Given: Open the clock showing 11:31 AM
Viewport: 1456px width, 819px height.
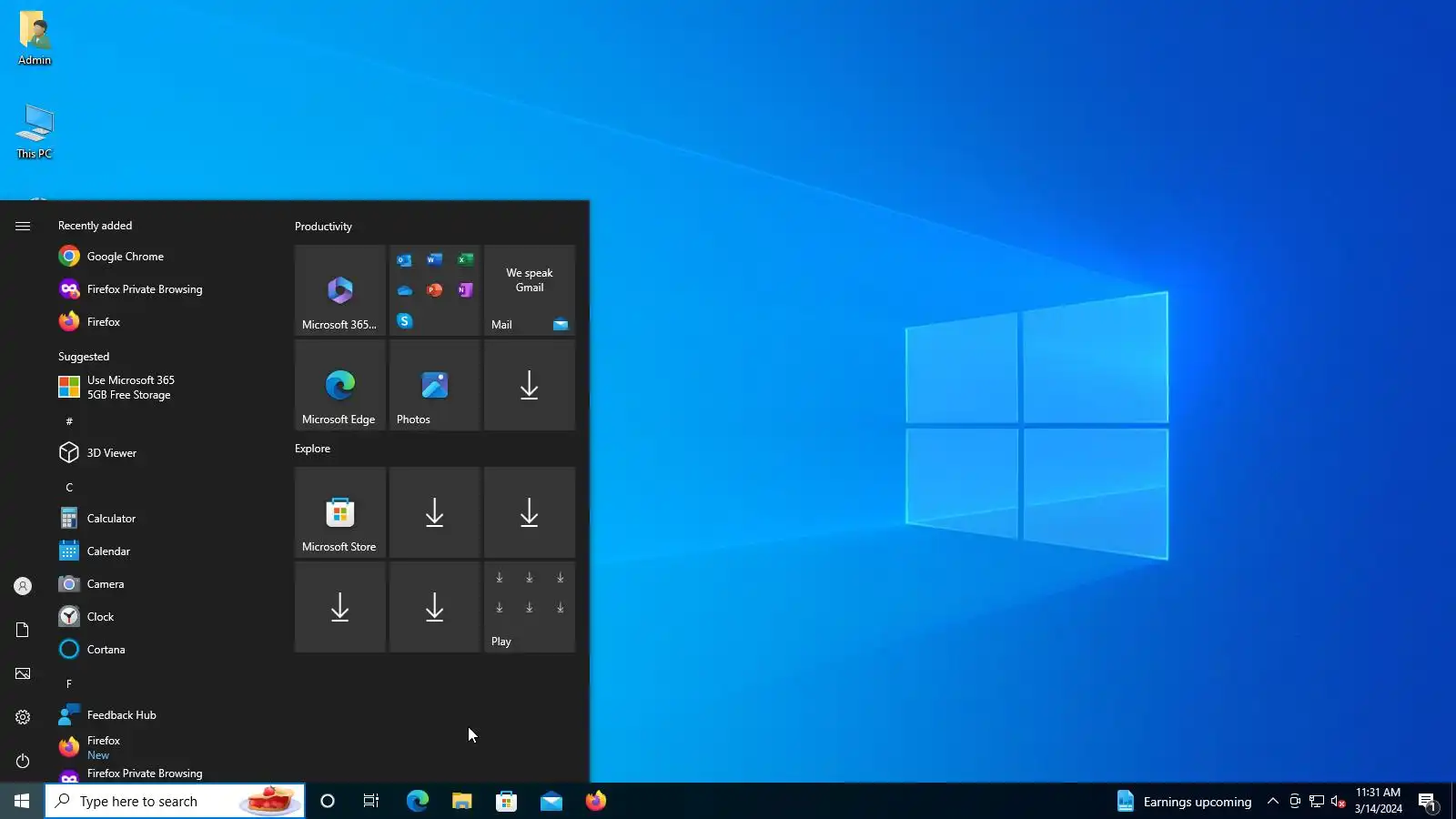Looking at the screenshot, I should pyautogui.click(x=1378, y=801).
